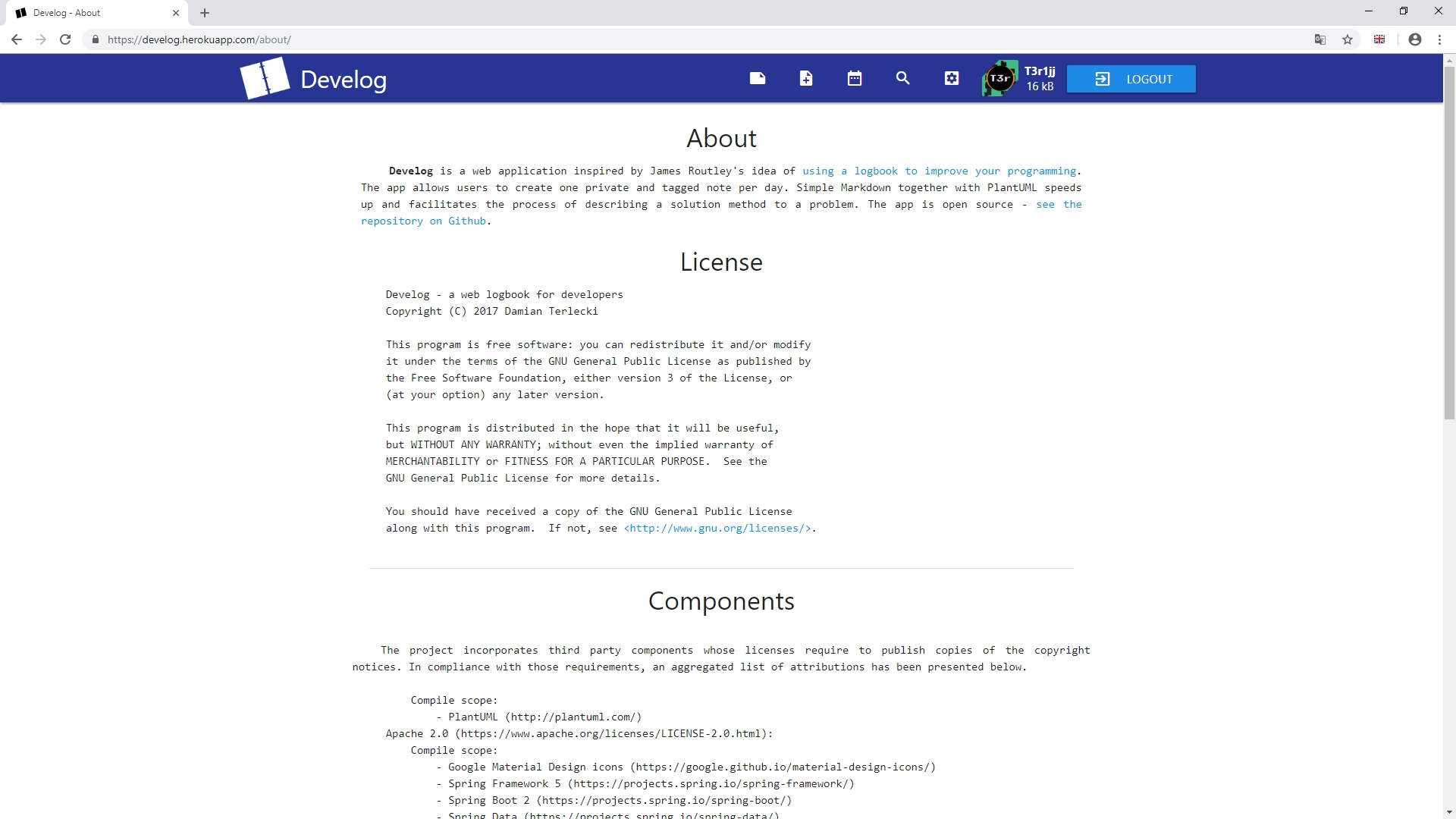The height and width of the screenshot is (819, 1456).
Task: Click 'Develog - a web logbook for developers' line
Action: point(504,295)
